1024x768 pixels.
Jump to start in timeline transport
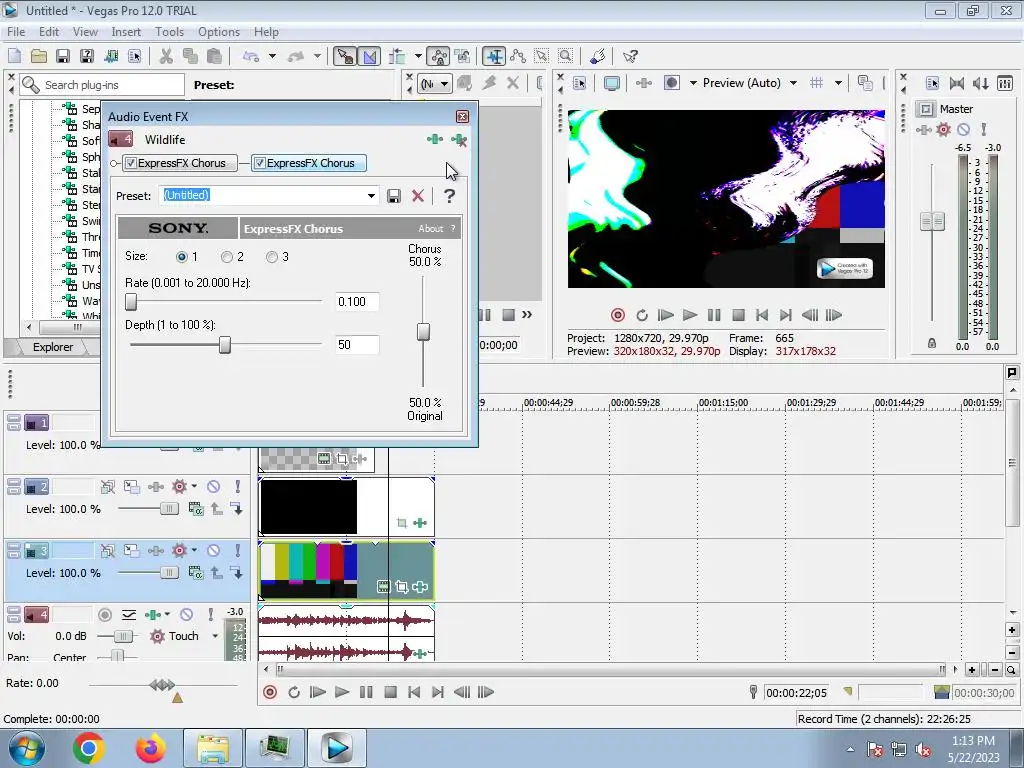(414, 692)
